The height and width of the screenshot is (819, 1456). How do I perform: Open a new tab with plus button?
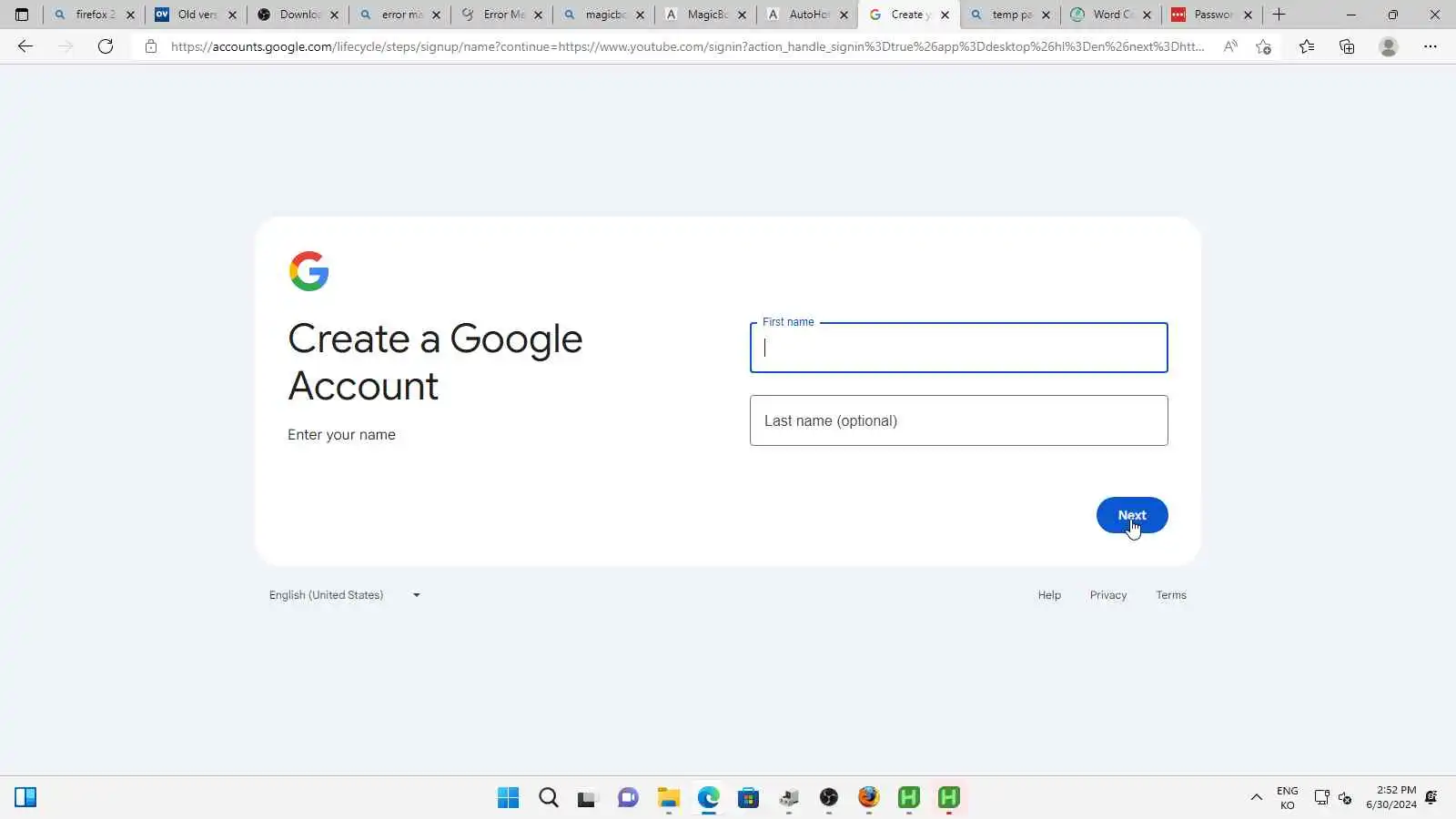1279,15
